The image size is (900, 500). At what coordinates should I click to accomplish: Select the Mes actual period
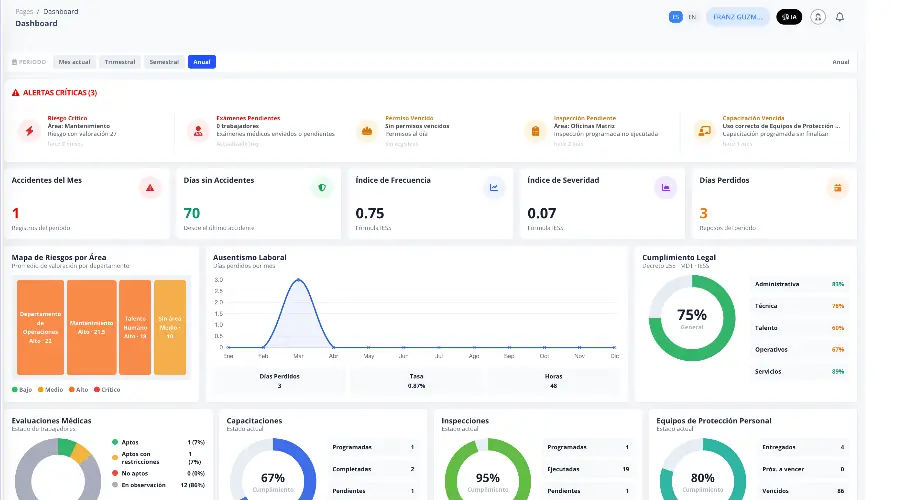pos(74,62)
